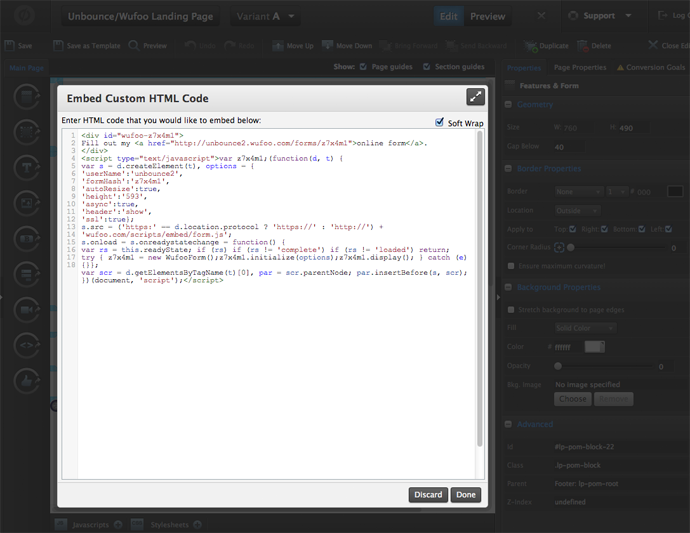690x533 pixels.
Task: Click the height H input field
Action: 634,128
